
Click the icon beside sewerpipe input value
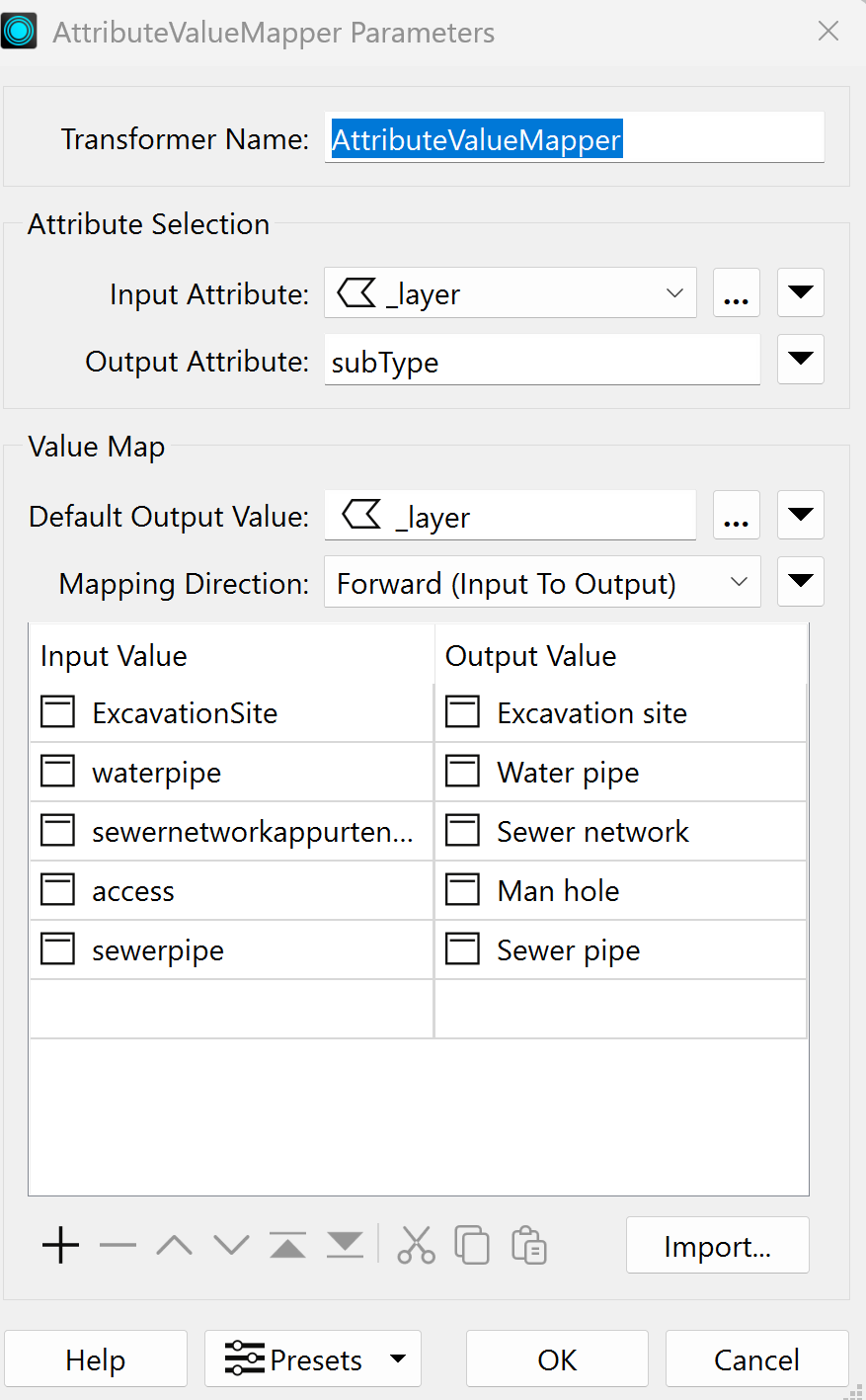click(x=58, y=948)
